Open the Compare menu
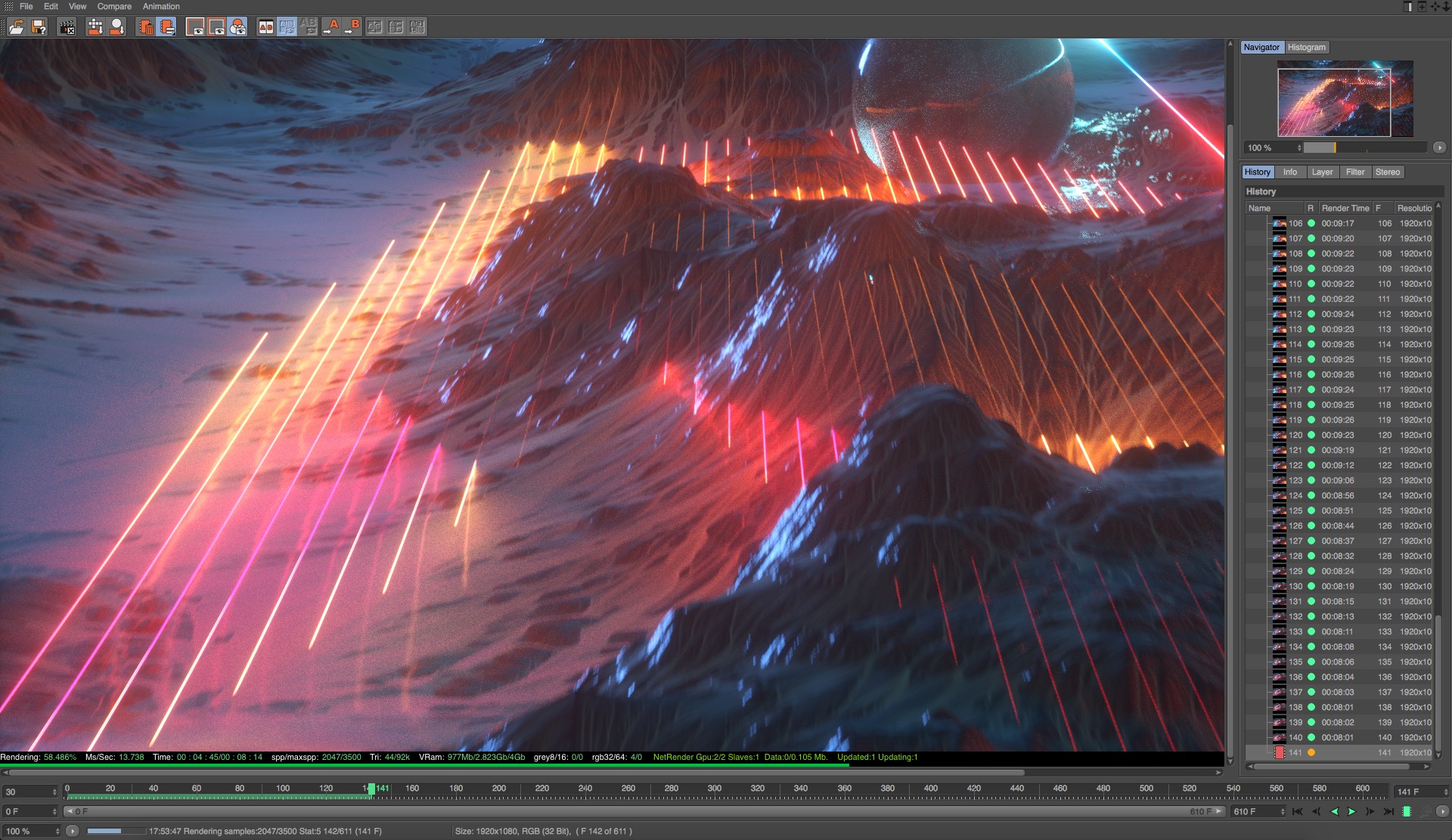Screen dimensions: 1452x840 [114, 6]
